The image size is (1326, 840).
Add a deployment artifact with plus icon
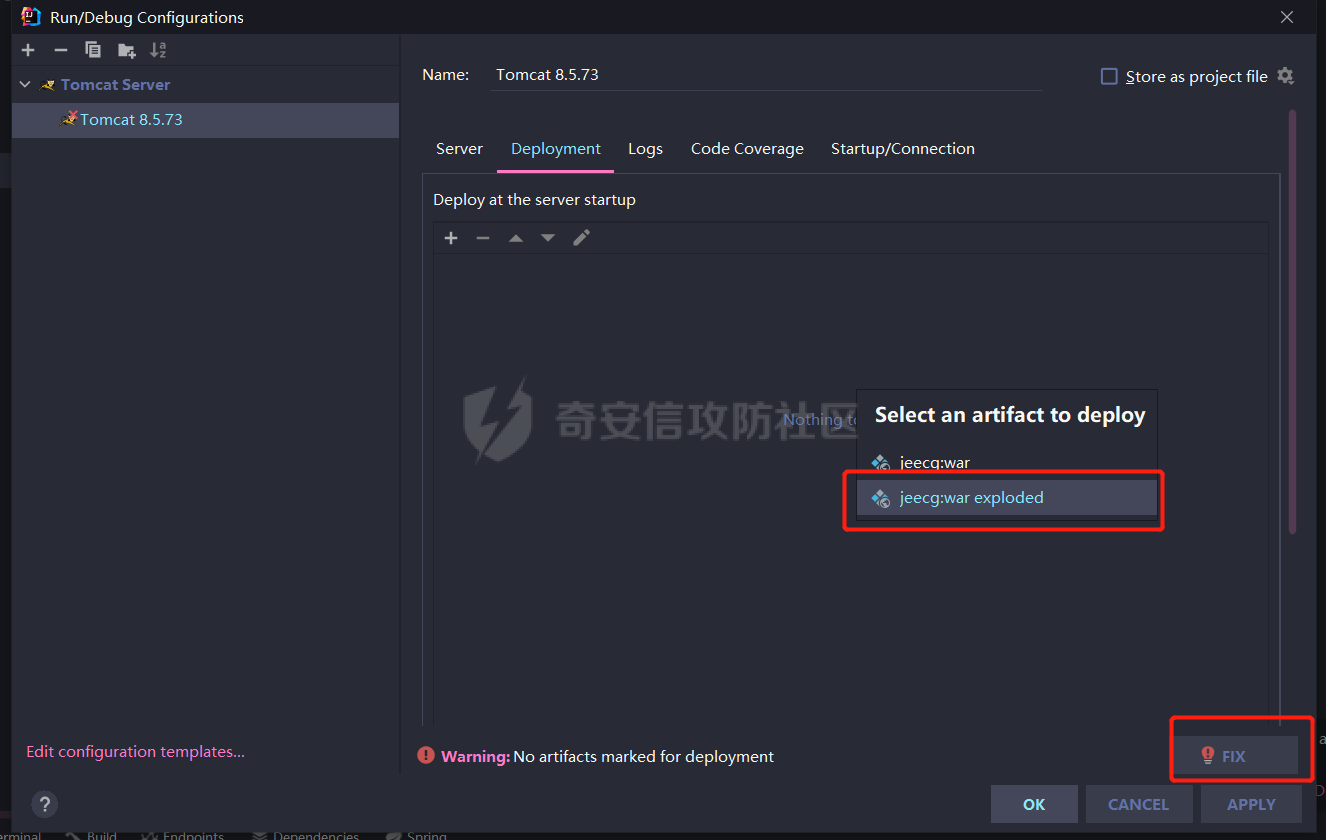[451, 238]
